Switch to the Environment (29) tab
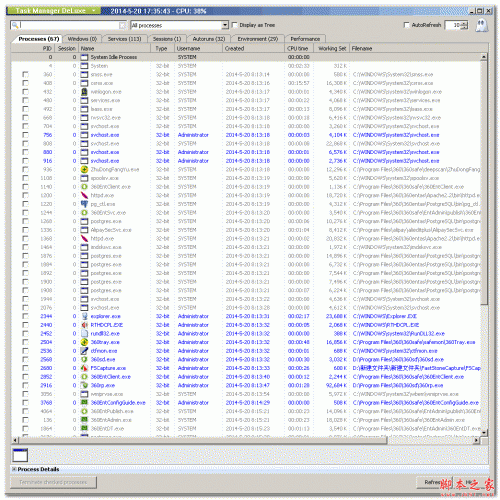Screen dimensions: 500x500 258,39
